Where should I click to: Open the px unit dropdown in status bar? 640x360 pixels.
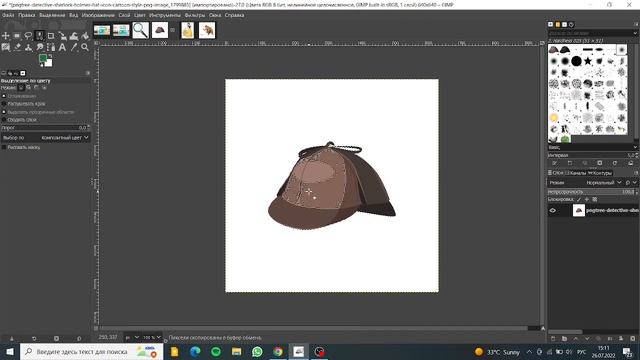click(132, 338)
